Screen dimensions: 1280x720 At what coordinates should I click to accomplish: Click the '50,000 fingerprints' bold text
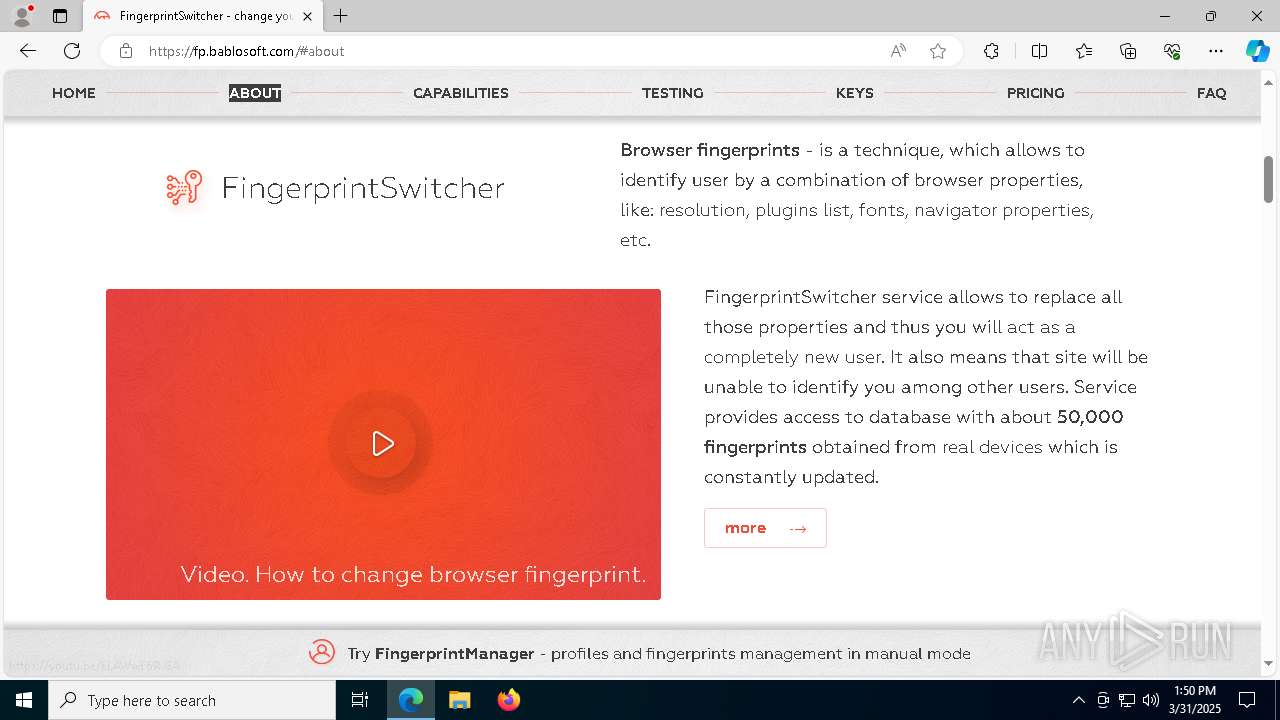[x=913, y=432]
